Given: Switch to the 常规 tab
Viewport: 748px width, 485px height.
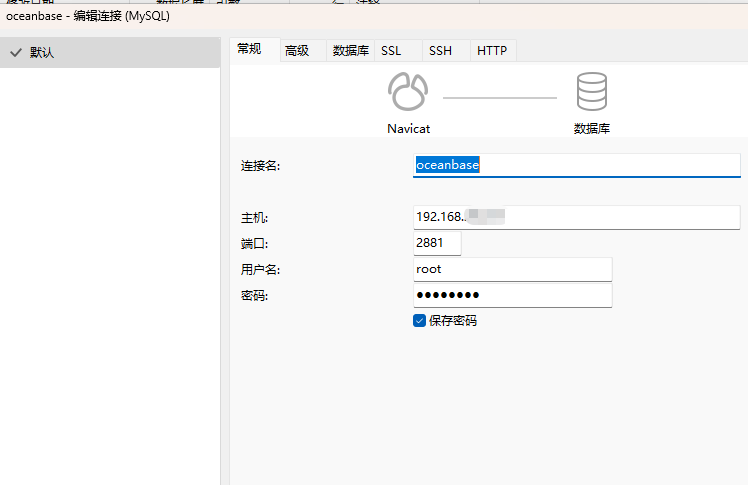Looking at the screenshot, I should coord(255,49).
